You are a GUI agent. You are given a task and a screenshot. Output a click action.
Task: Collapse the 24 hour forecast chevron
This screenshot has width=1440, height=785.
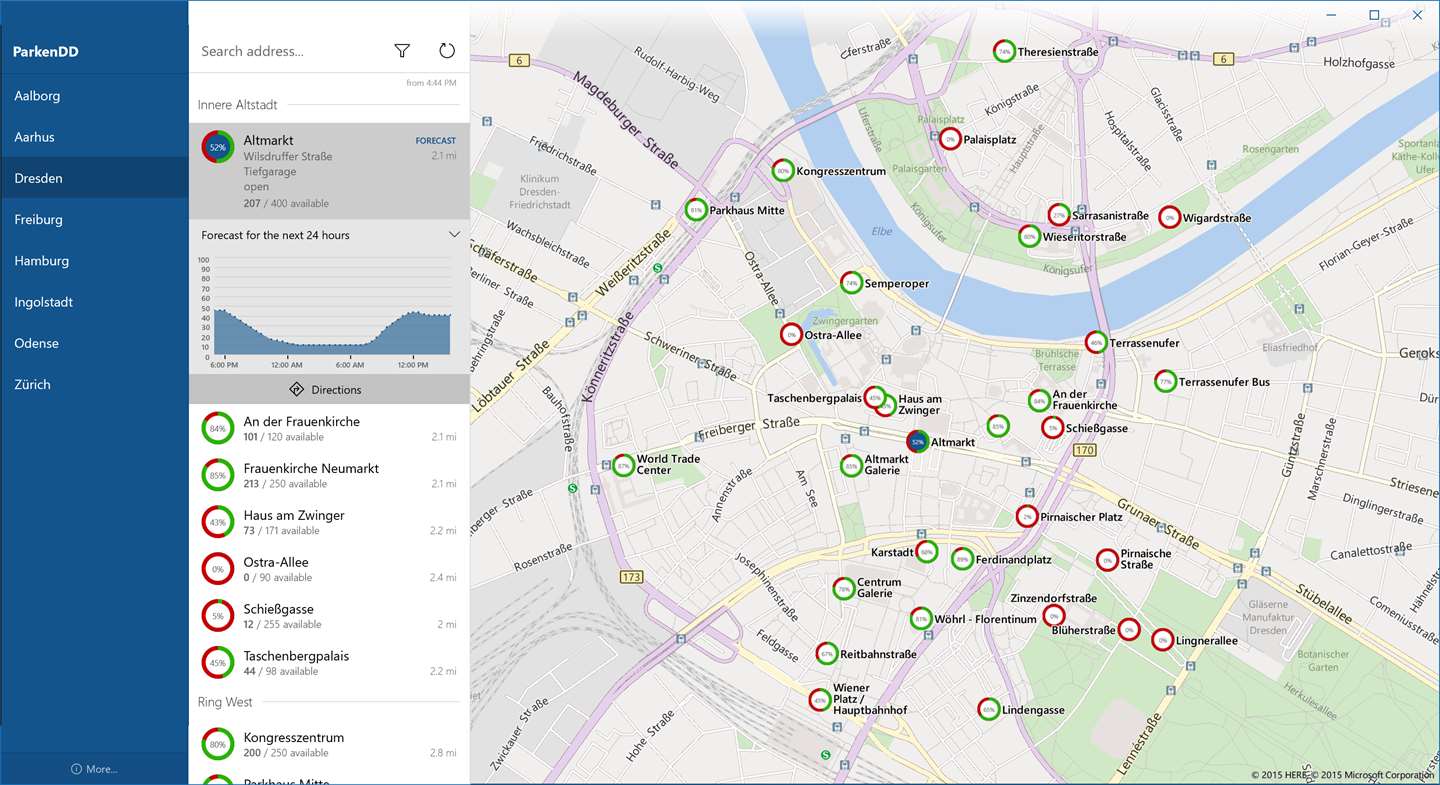pyautogui.click(x=454, y=235)
